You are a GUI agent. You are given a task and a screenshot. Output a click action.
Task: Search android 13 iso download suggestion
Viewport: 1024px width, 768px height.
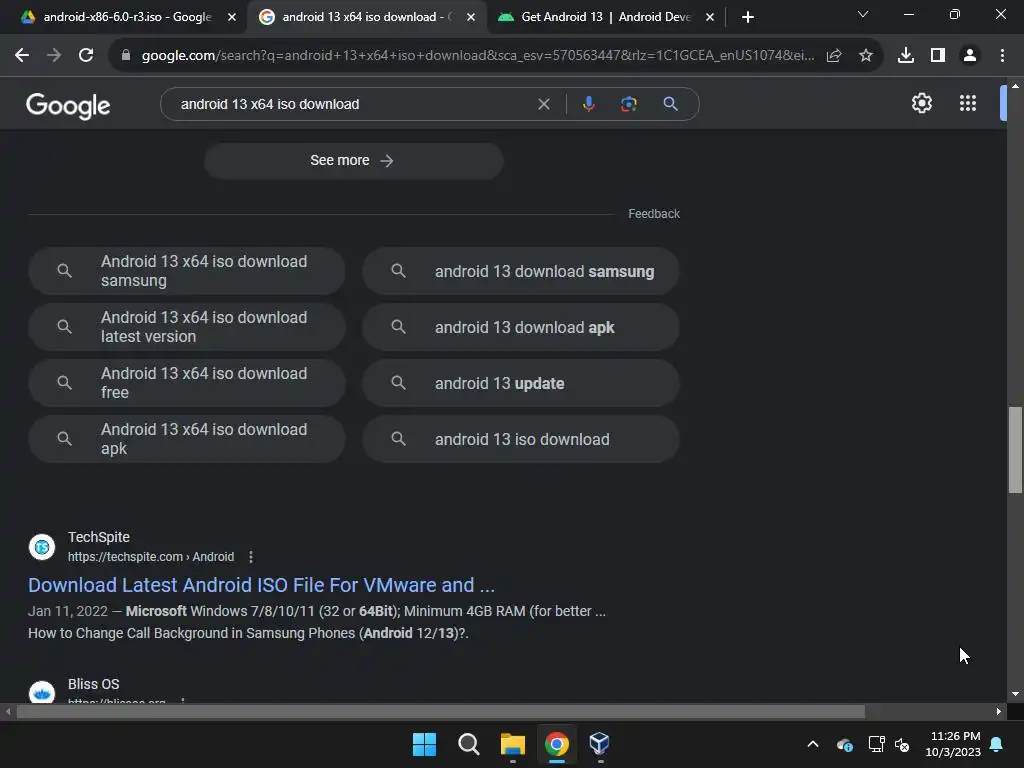[520, 439]
